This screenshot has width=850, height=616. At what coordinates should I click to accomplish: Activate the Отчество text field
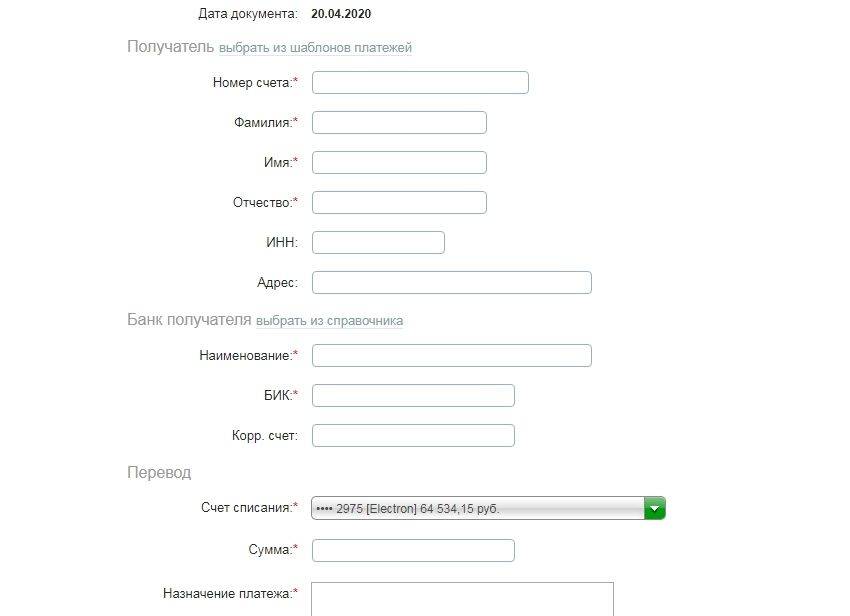pyautogui.click(x=399, y=203)
